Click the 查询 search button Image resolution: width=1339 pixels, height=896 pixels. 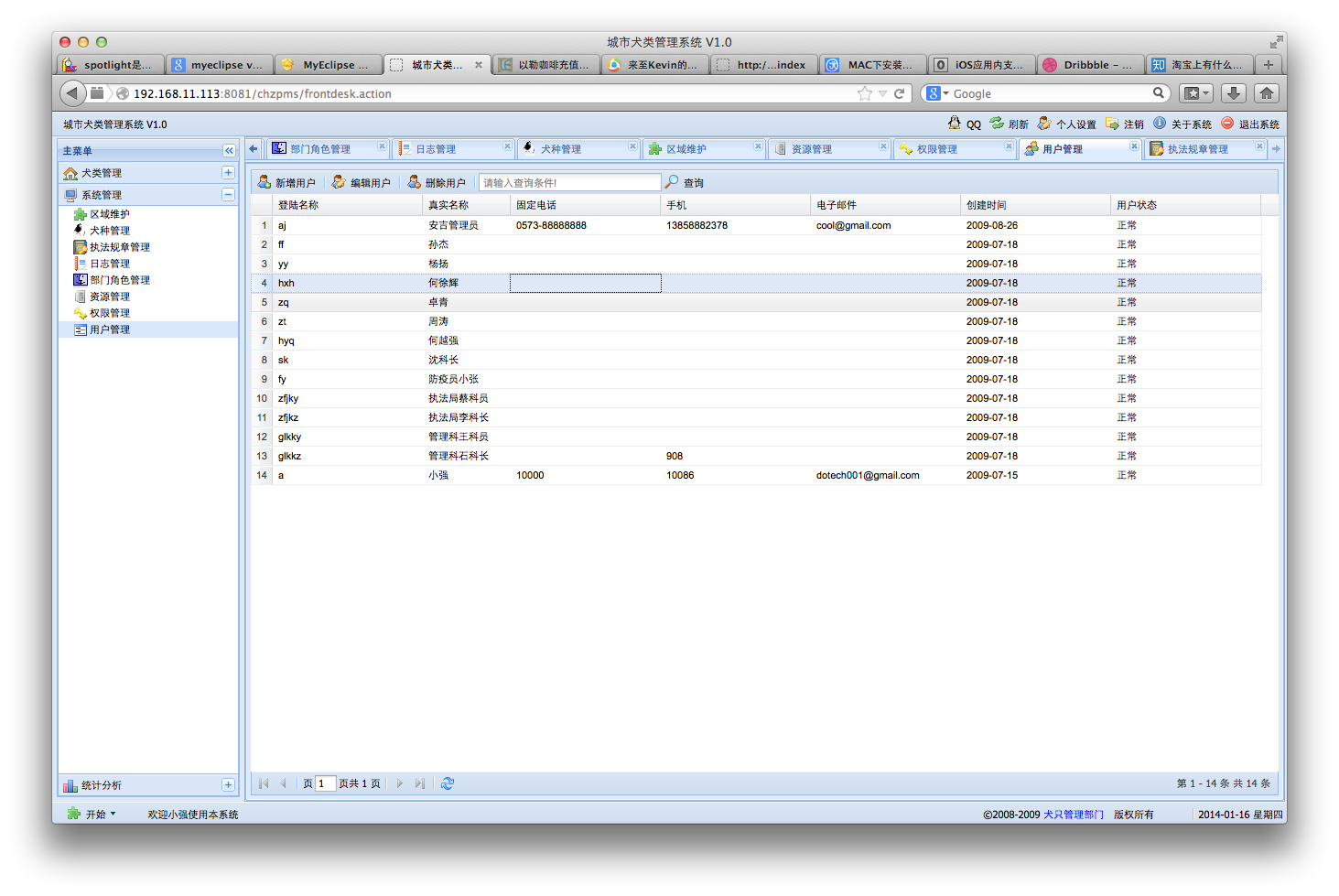click(685, 182)
